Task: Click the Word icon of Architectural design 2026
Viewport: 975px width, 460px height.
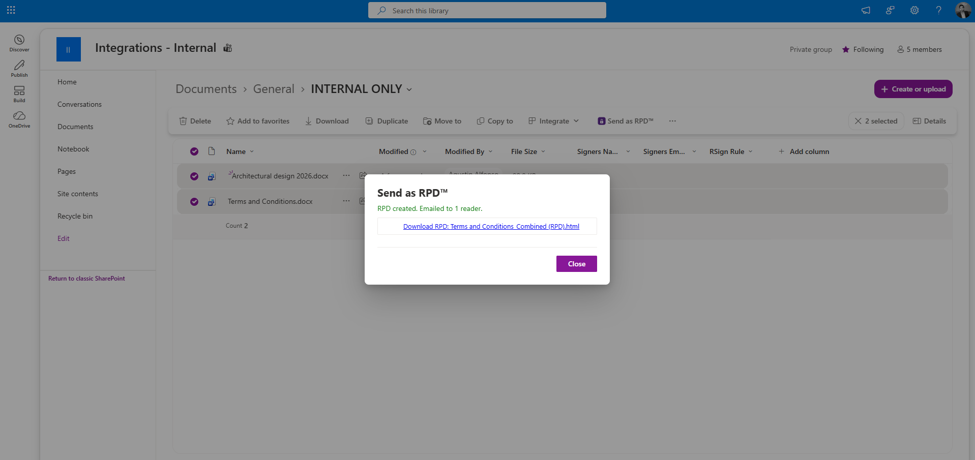Action: (211, 177)
